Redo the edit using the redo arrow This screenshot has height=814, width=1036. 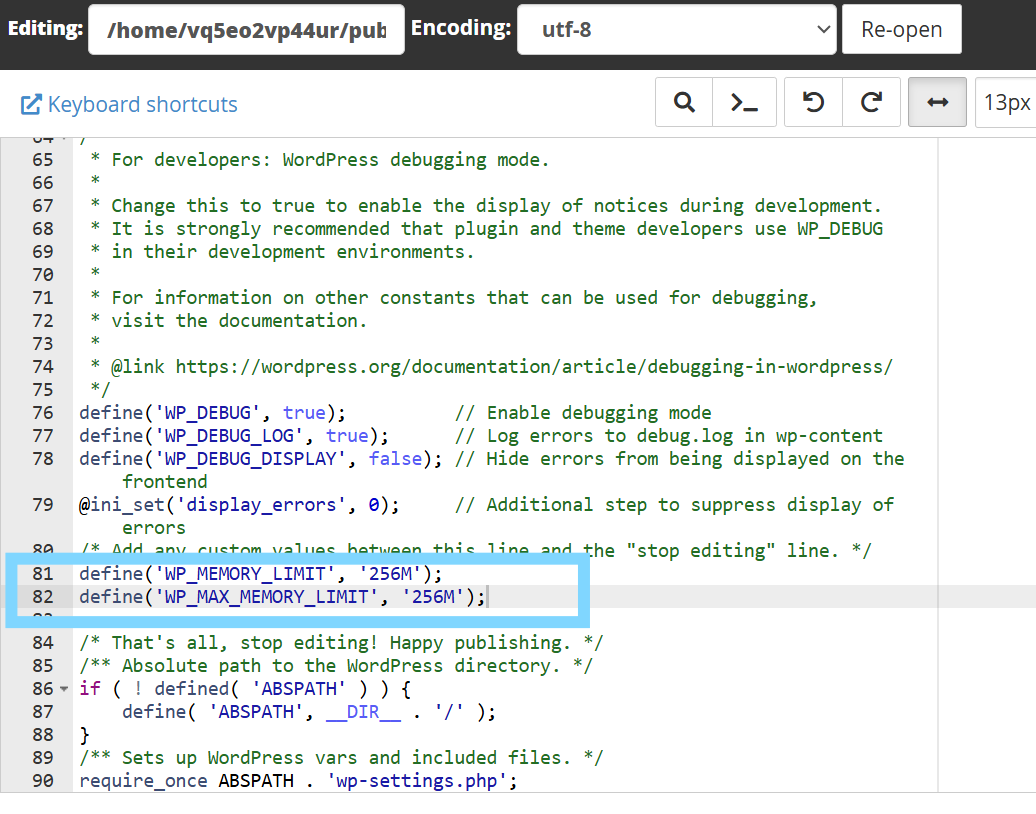871,103
